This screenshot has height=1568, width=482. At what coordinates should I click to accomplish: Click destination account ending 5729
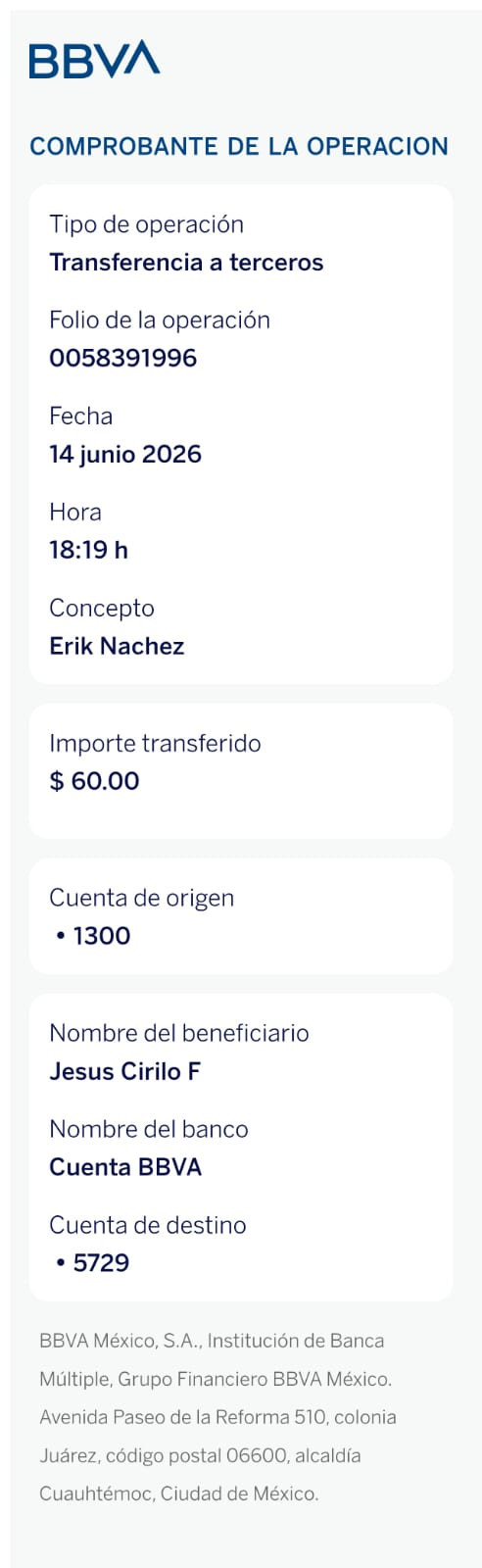(94, 1263)
